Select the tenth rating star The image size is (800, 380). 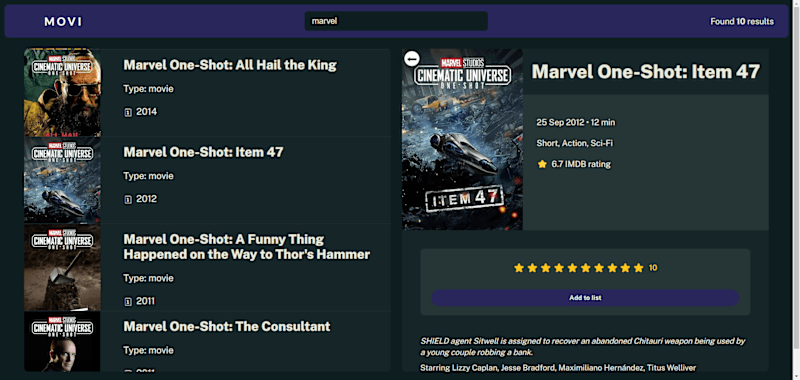639,268
